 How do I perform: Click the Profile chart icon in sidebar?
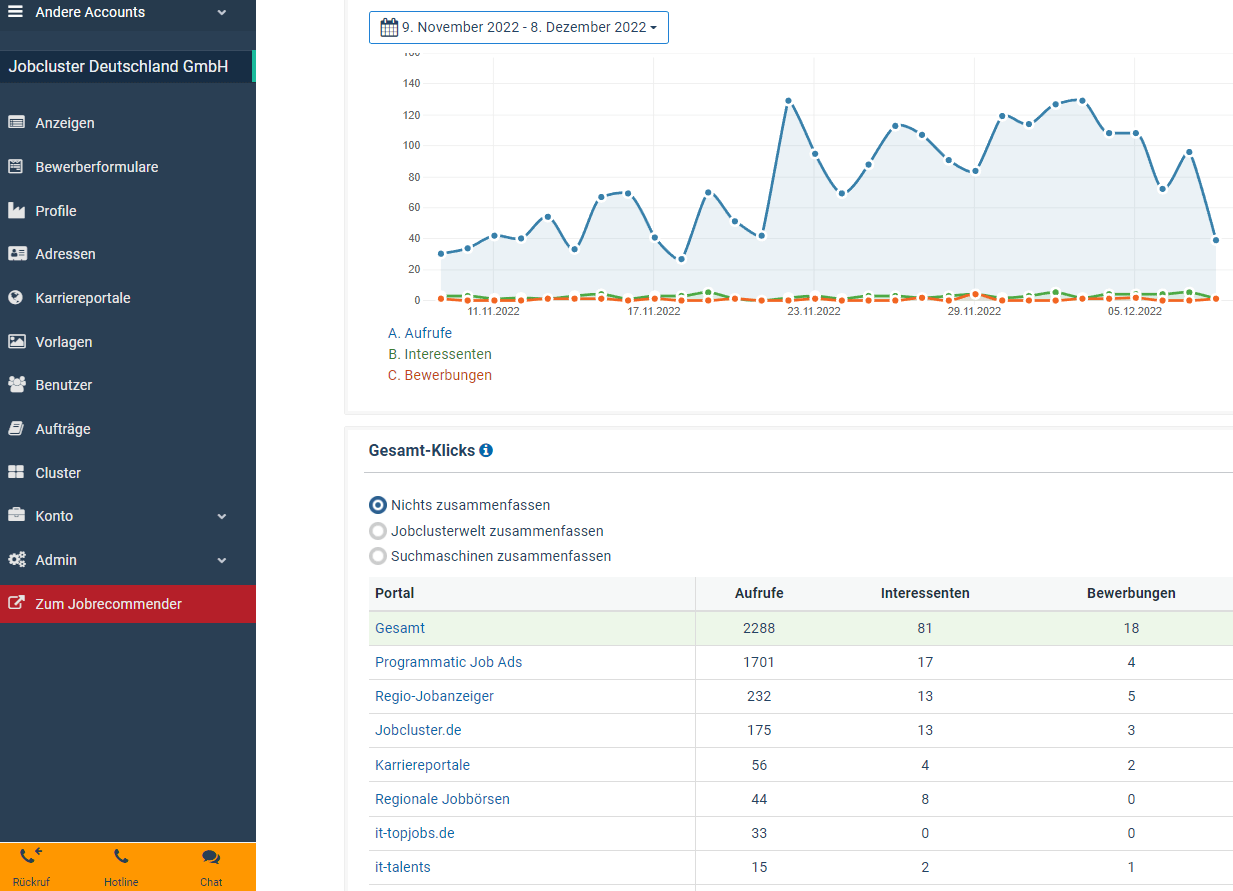16,211
